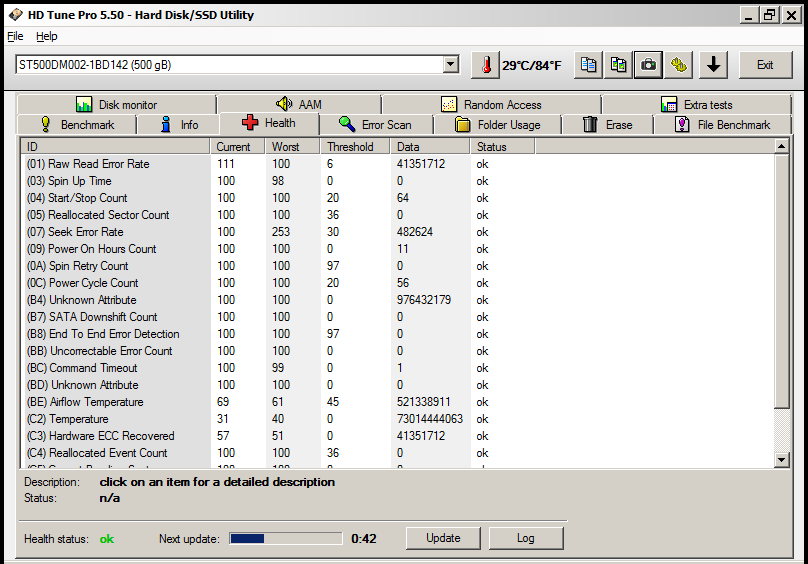Select the (03) Spin Up Time row
Screen dimensions: 808x564
point(397,181)
